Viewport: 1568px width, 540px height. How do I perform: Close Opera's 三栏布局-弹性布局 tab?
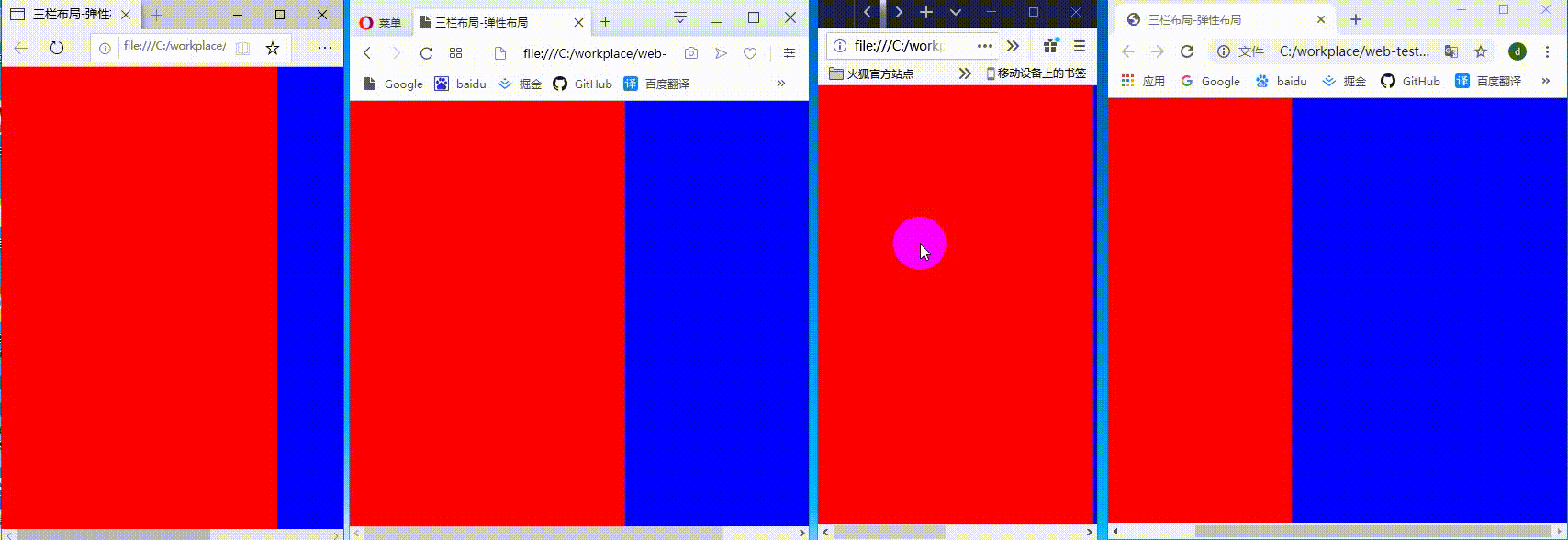click(578, 23)
